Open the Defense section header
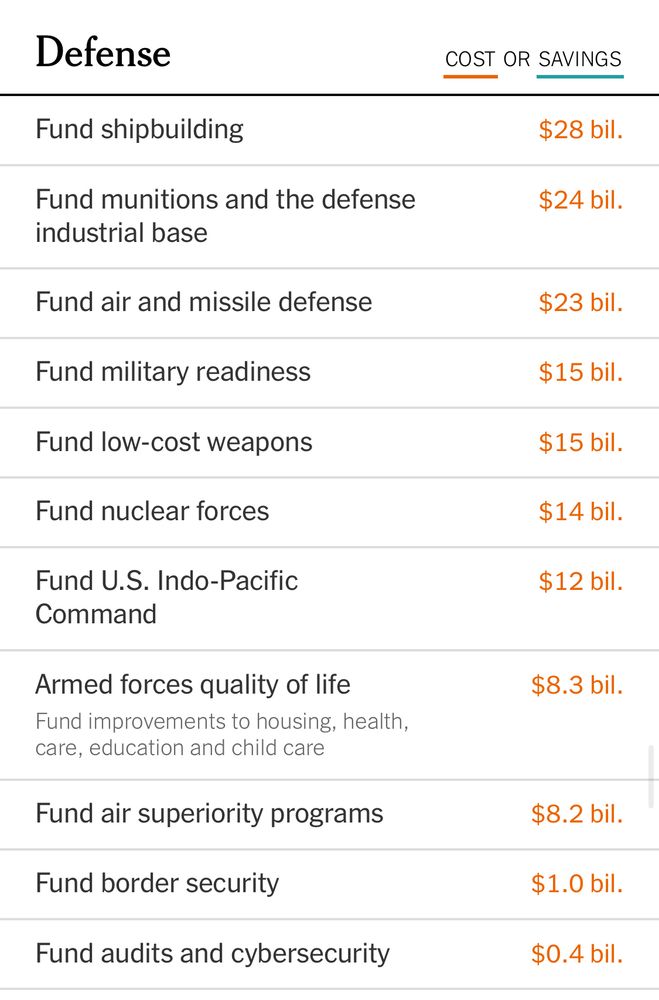 tap(103, 53)
